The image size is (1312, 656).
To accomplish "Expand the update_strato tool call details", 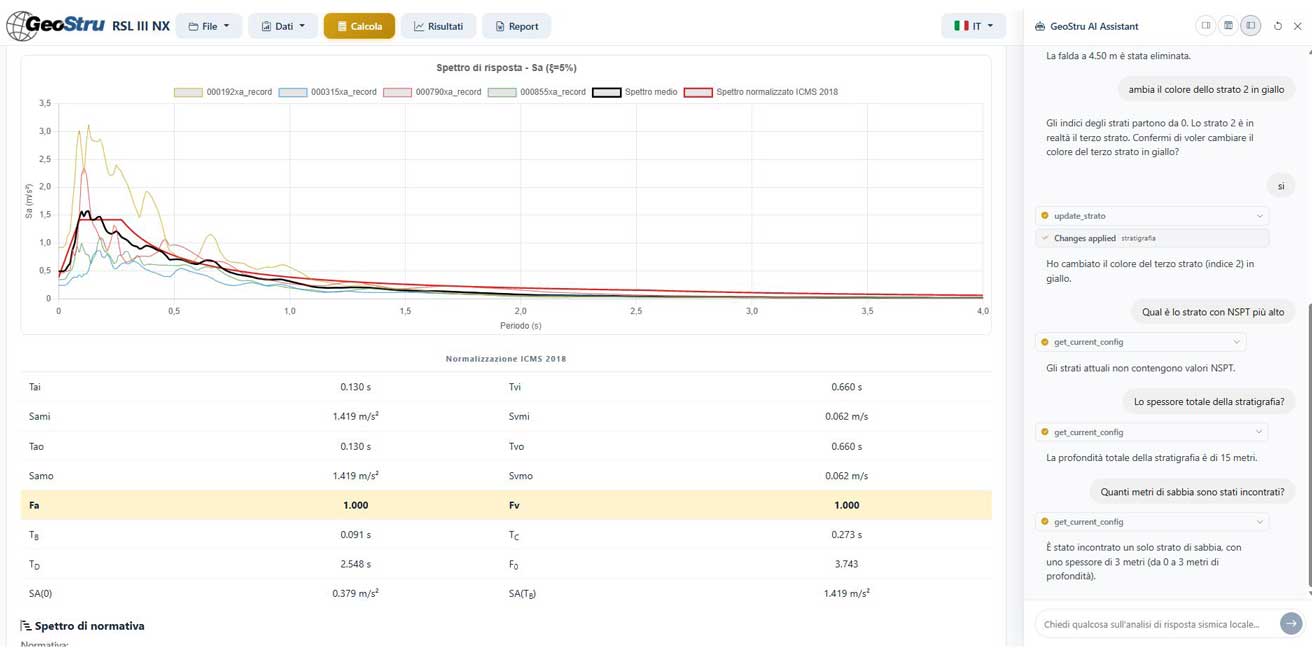I will [1259, 216].
